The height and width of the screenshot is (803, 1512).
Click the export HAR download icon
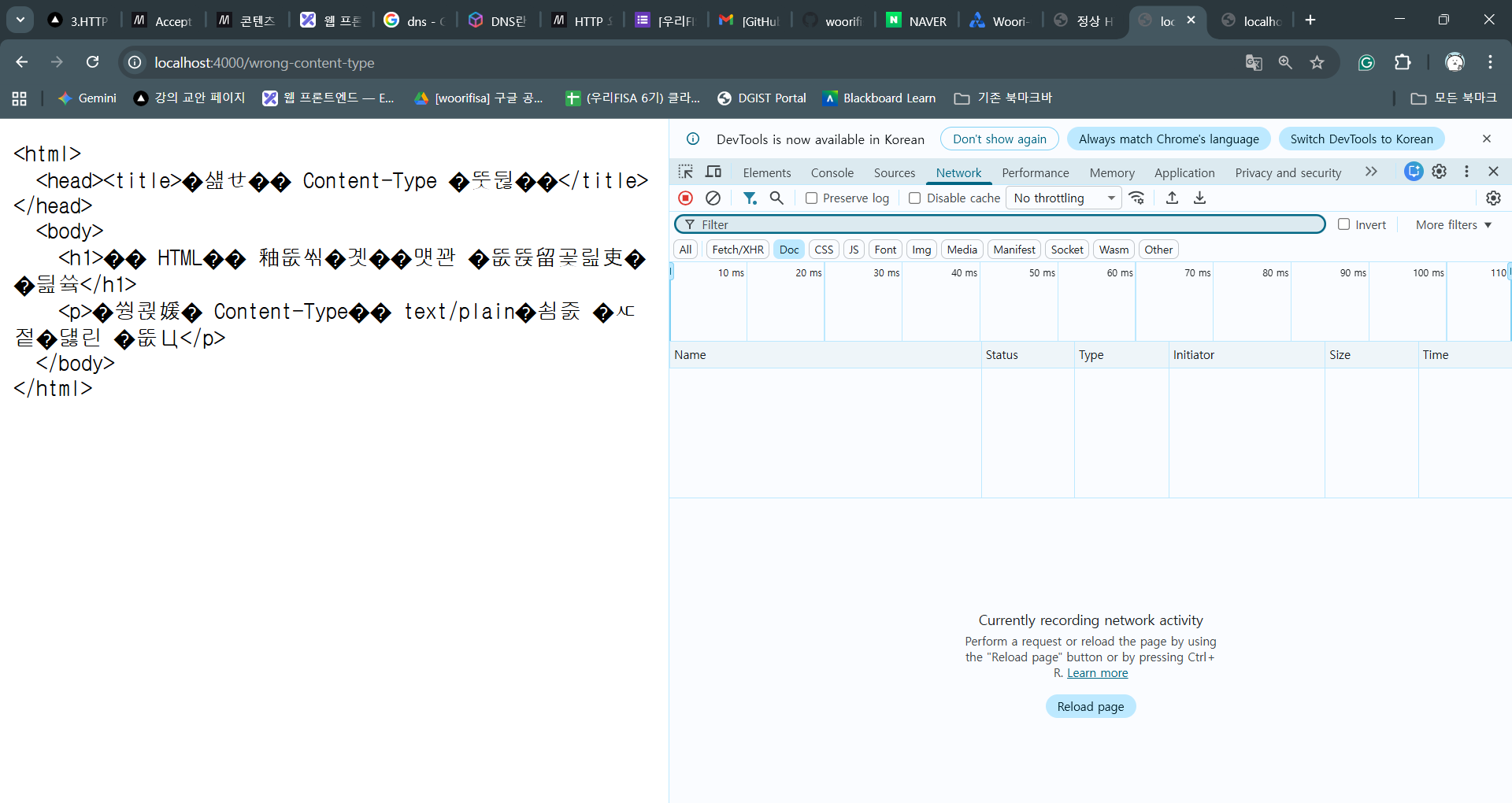[1199, 198]
